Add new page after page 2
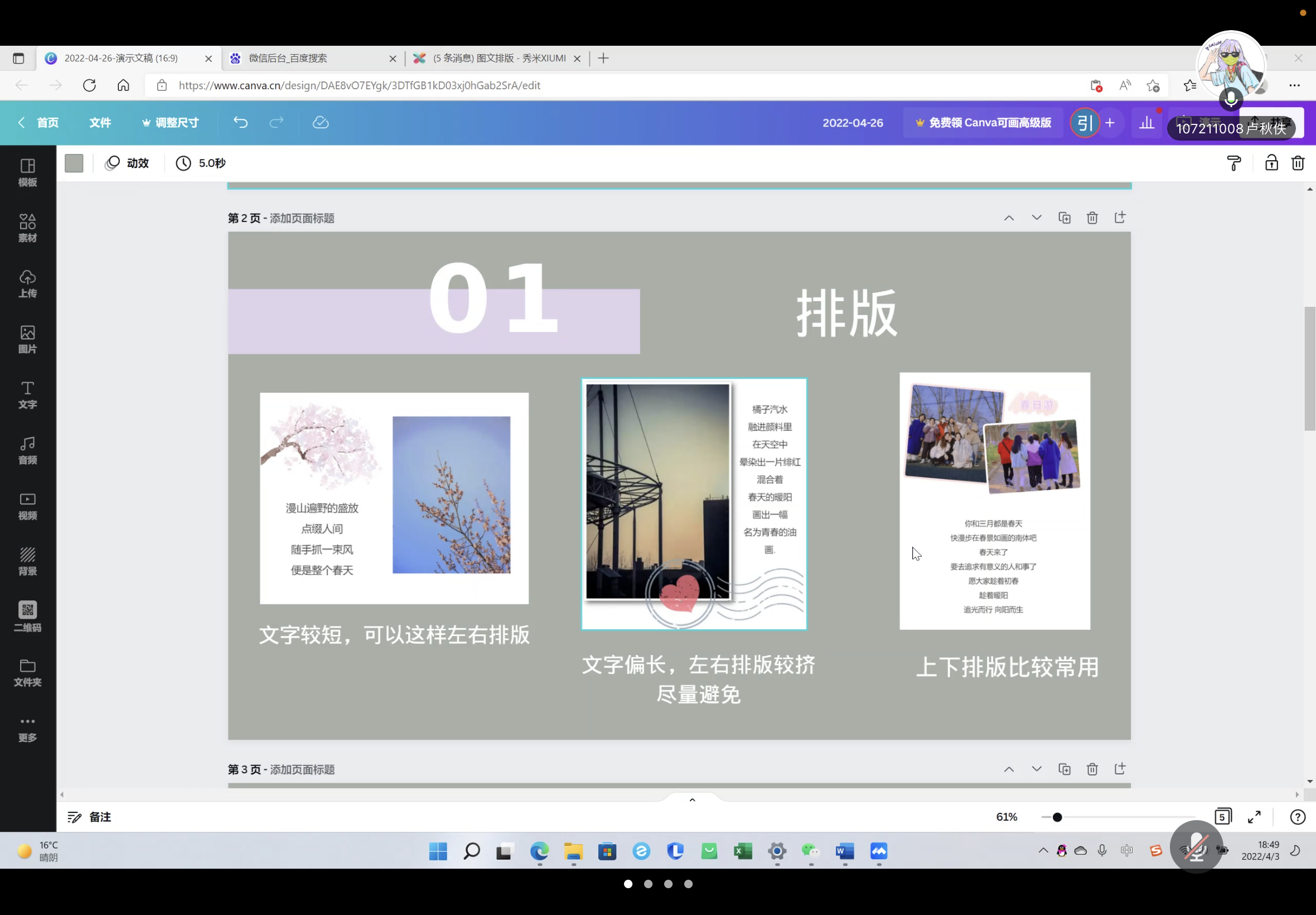The height and width of the screenshot is (915, 1316). (1120, 218)
